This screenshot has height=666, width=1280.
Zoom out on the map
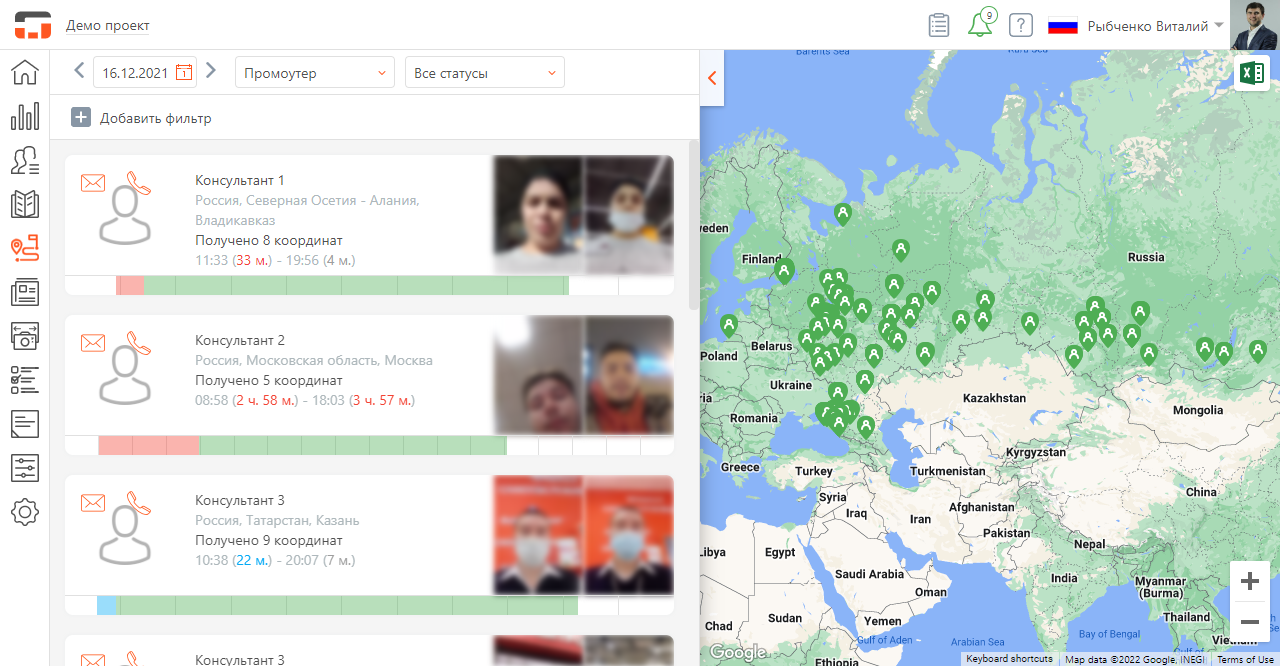(1249, 621)
